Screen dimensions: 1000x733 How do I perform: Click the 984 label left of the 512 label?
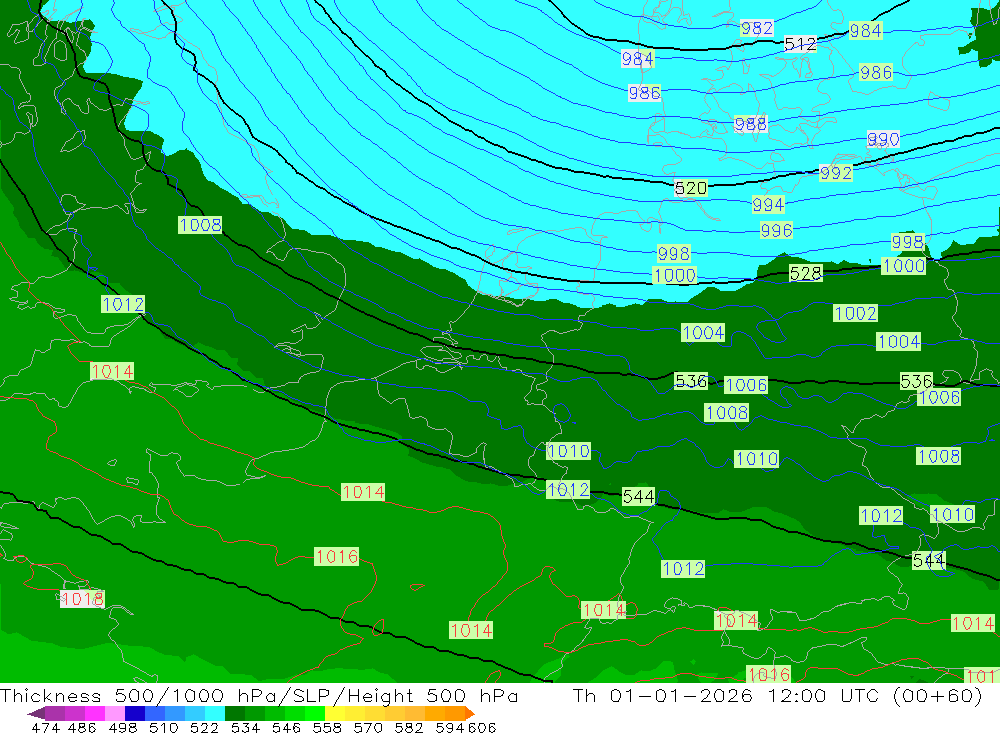click(x=638, y=59)
